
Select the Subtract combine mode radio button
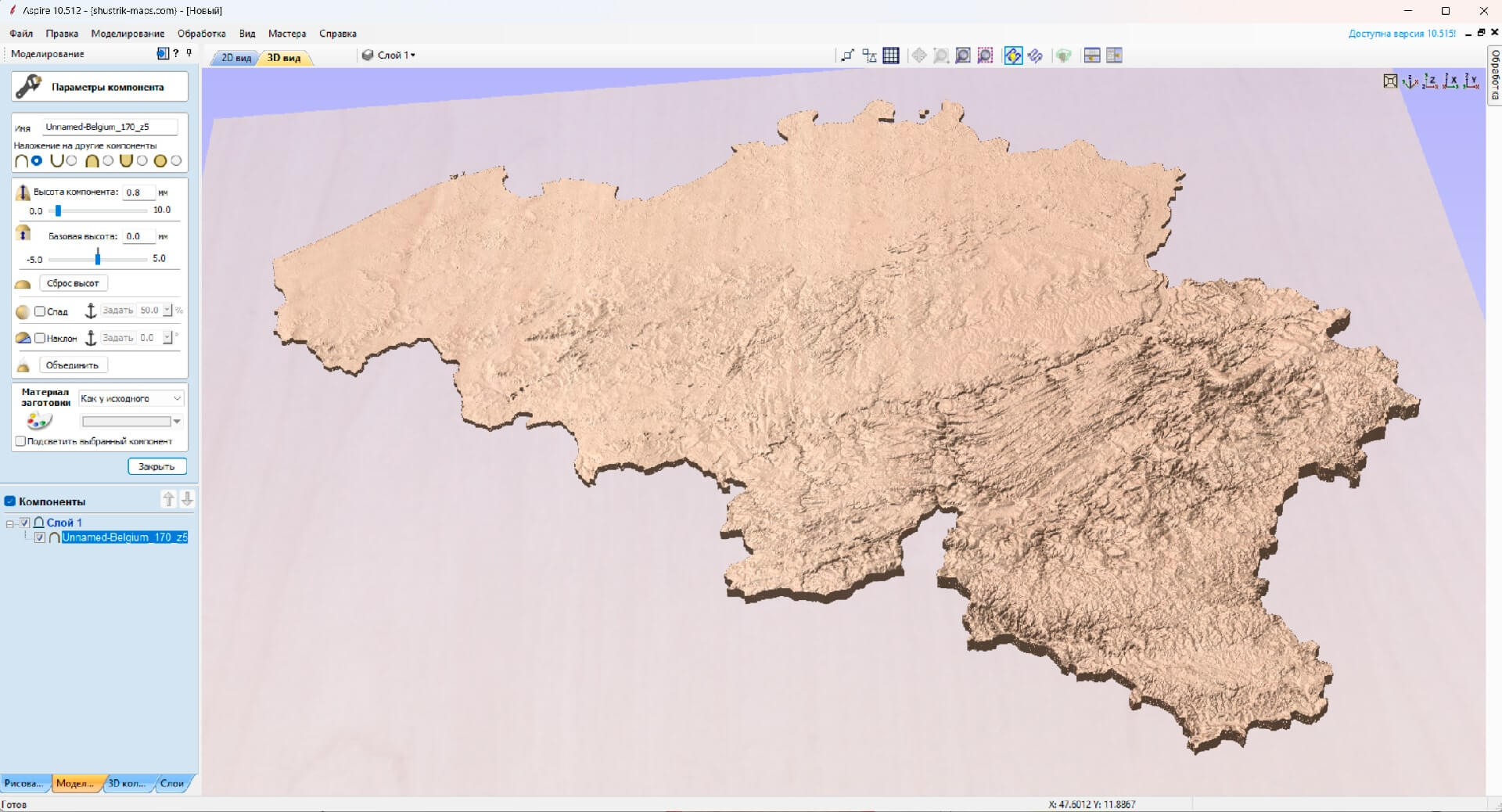click(72, 160)
